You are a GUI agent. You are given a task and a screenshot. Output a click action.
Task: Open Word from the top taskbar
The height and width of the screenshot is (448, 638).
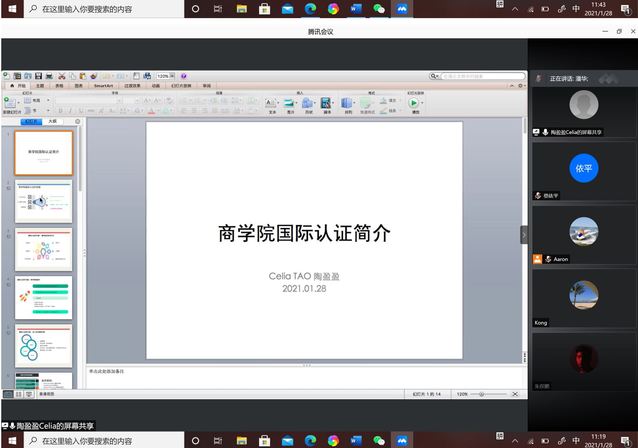pyautogui.click(x=355, y=8)
